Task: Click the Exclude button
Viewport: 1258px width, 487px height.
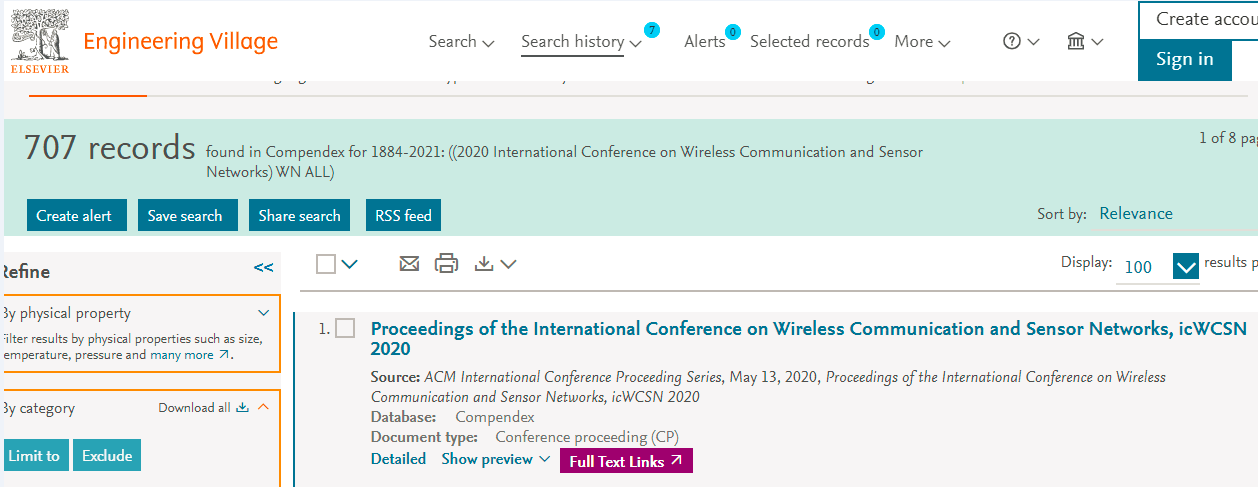Action: pyautogui.click(x=107, y=456)
